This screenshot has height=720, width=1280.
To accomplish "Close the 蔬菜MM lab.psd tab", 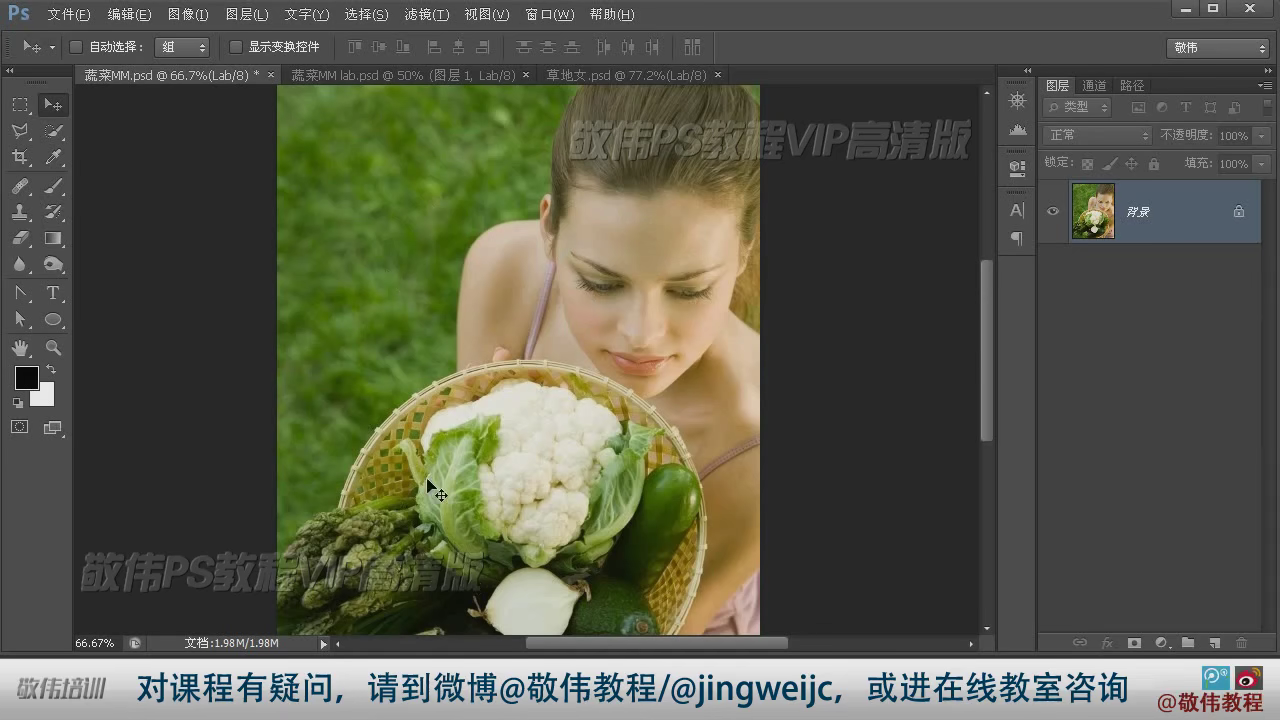I will [526, 75].
